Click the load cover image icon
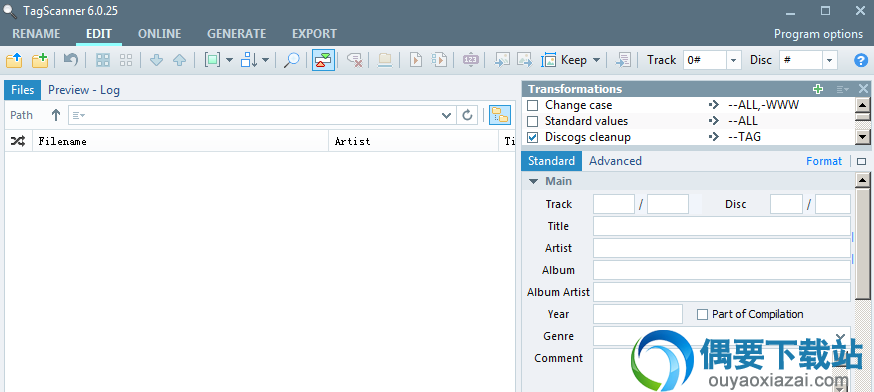This screenshot has width=874, height=392. 502,60
